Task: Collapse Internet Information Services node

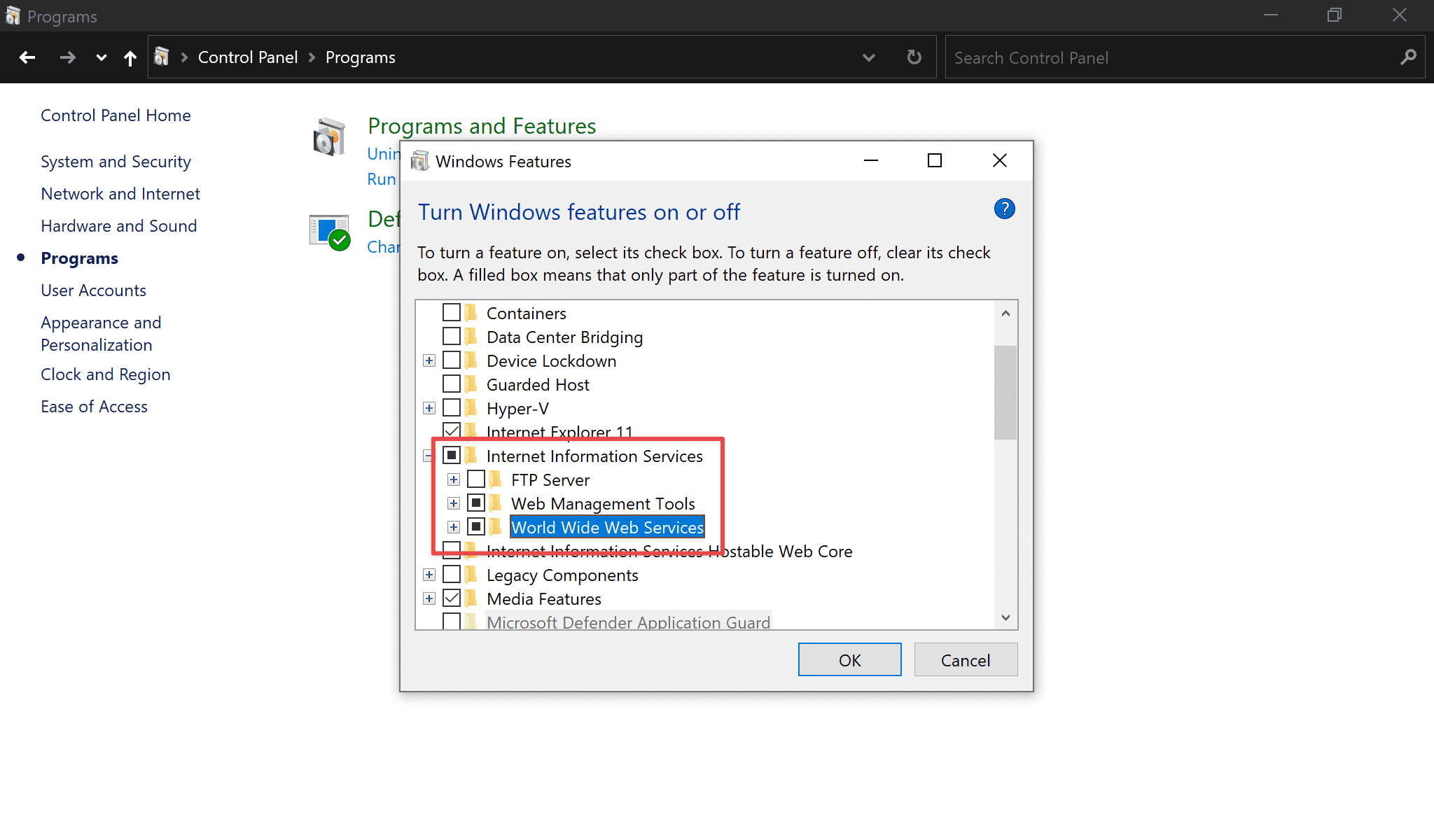Action: click(x=428, y=456)
